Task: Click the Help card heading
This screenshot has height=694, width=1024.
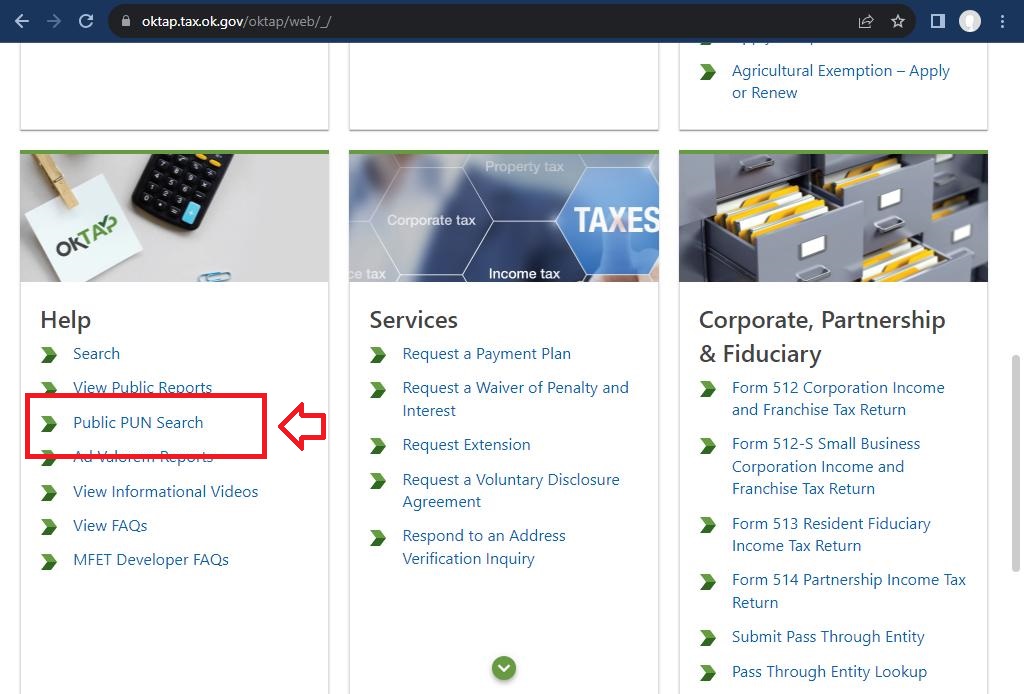Action: click(66, 320)
